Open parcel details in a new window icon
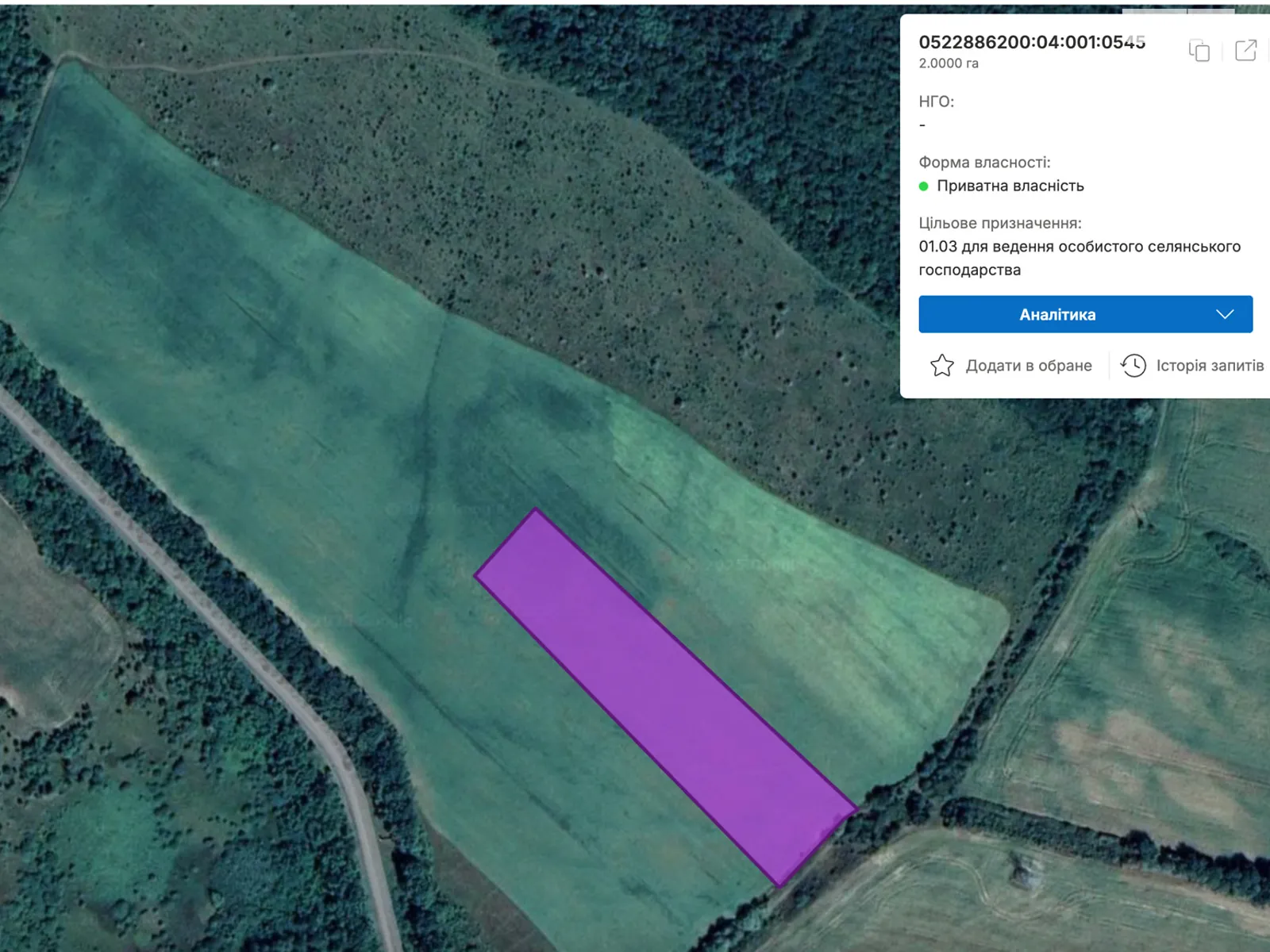Viewport: 1270px width, 952px height. point(1245,50)
